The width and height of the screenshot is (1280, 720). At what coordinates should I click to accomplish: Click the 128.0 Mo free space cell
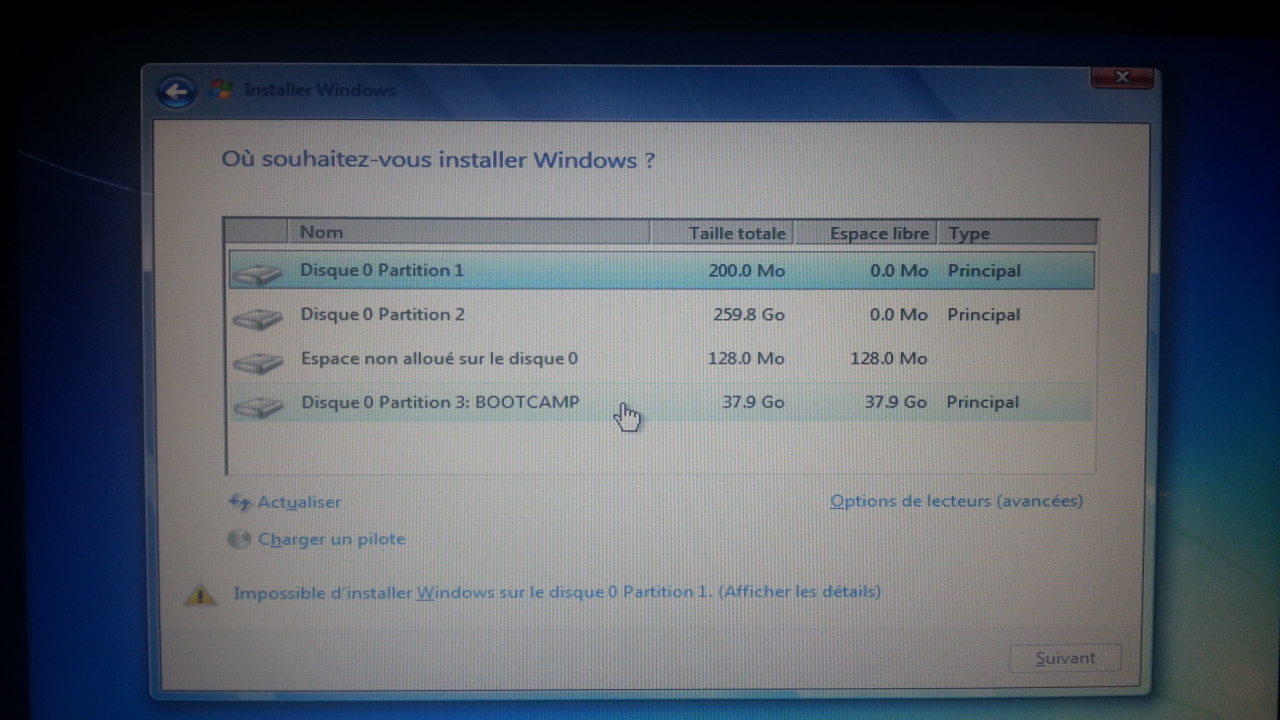tap(889, 359)
